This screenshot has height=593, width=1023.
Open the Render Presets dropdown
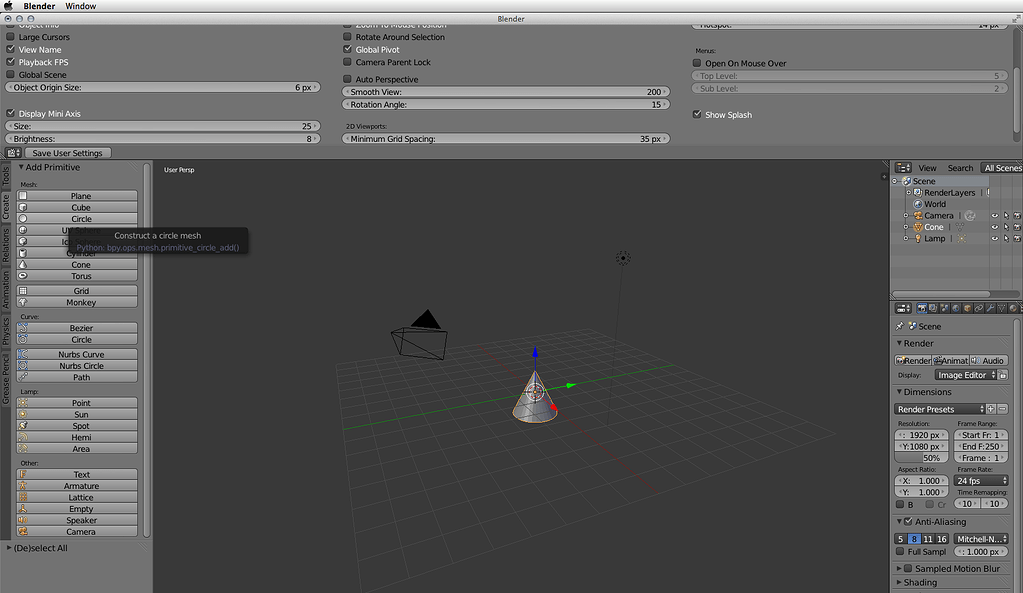point(939,409)
